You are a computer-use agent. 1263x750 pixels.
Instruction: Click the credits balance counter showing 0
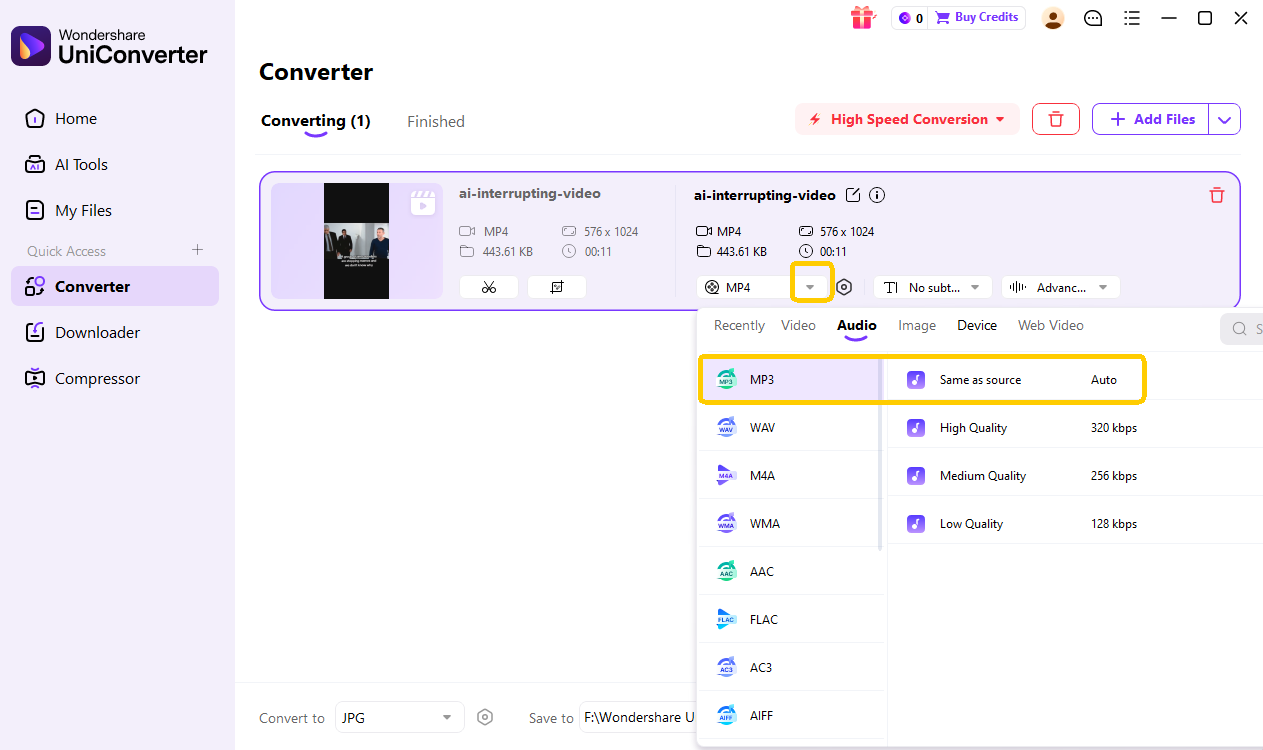pyautogui.click(x=910, y=18)
